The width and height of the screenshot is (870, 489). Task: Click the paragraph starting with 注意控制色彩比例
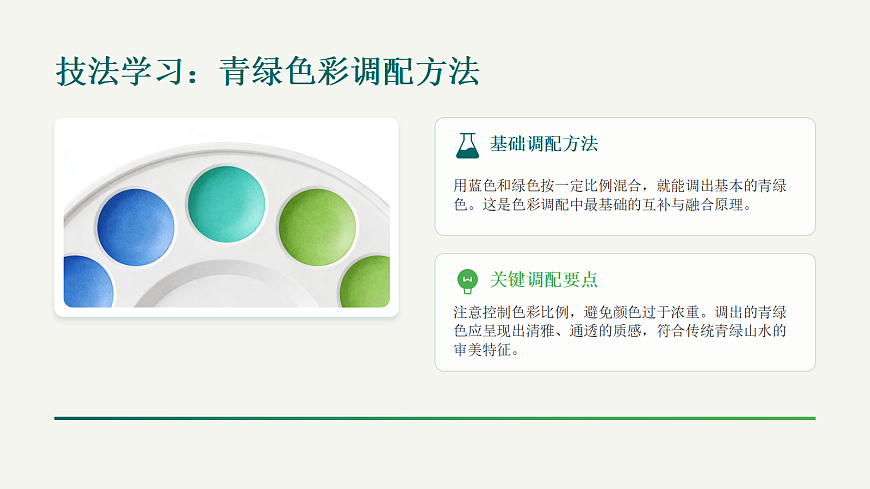[620, 330]
